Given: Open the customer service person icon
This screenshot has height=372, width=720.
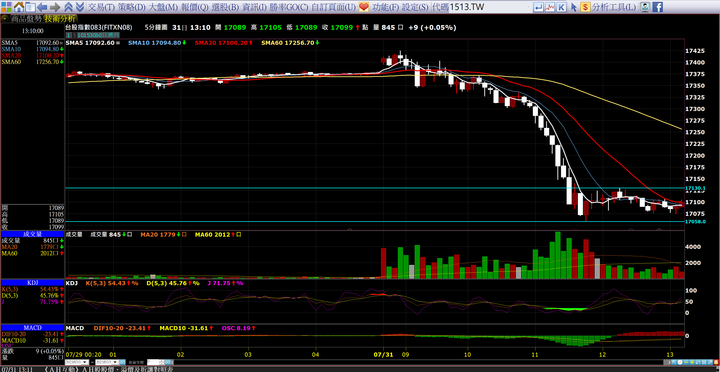Looking at the screenshot, I should point(645,7).
